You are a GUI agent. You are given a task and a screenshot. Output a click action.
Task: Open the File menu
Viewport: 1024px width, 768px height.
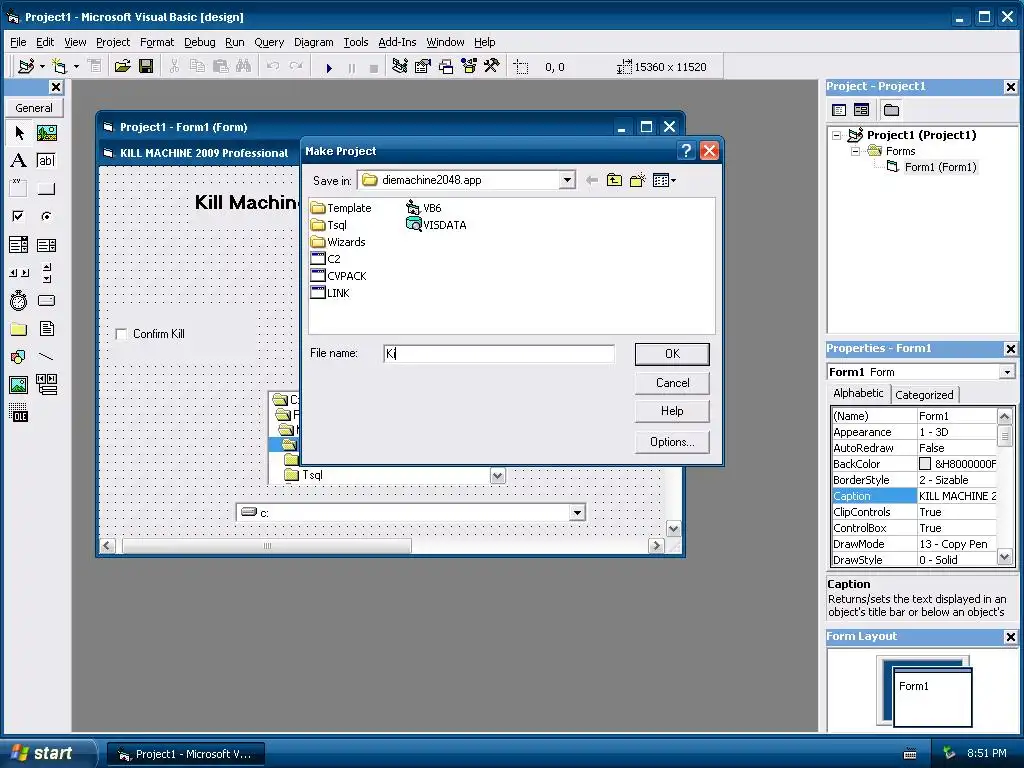[x=18, y=42]
